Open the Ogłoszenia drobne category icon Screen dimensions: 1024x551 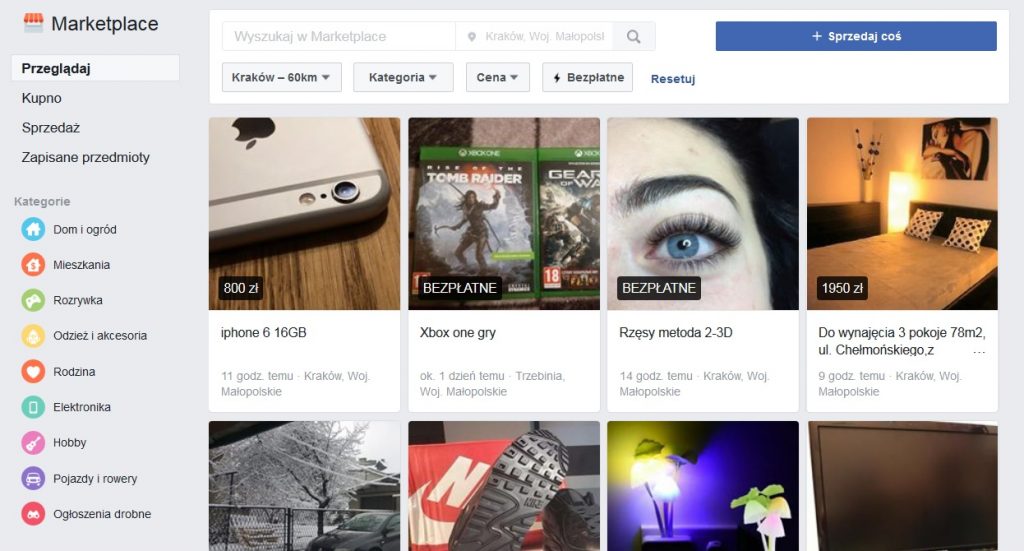pos(33,514)
